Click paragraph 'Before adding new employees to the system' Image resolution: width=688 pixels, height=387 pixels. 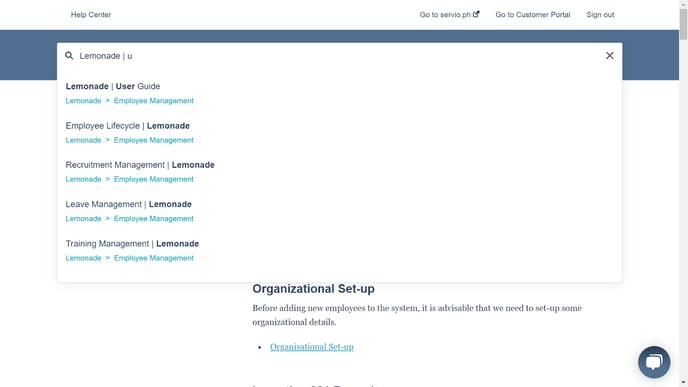coord(417,315)
